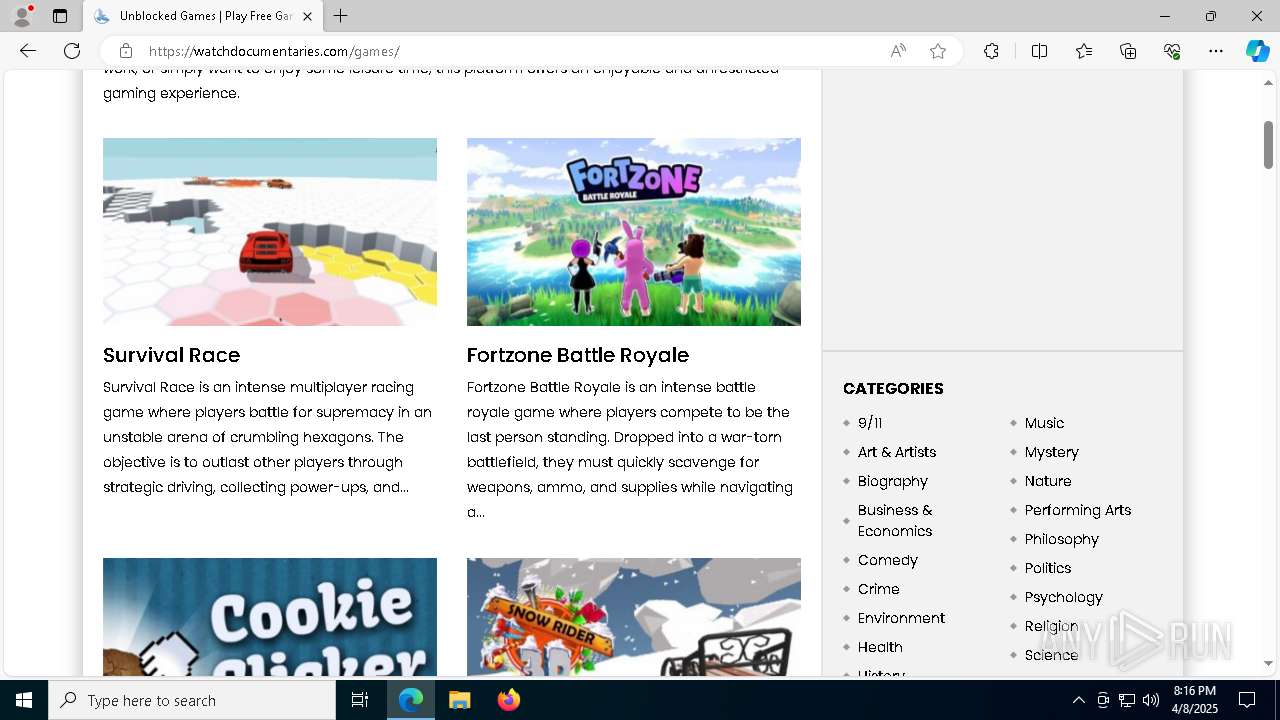
Task: Open the 9/11 category
Action: click(870, 423)
